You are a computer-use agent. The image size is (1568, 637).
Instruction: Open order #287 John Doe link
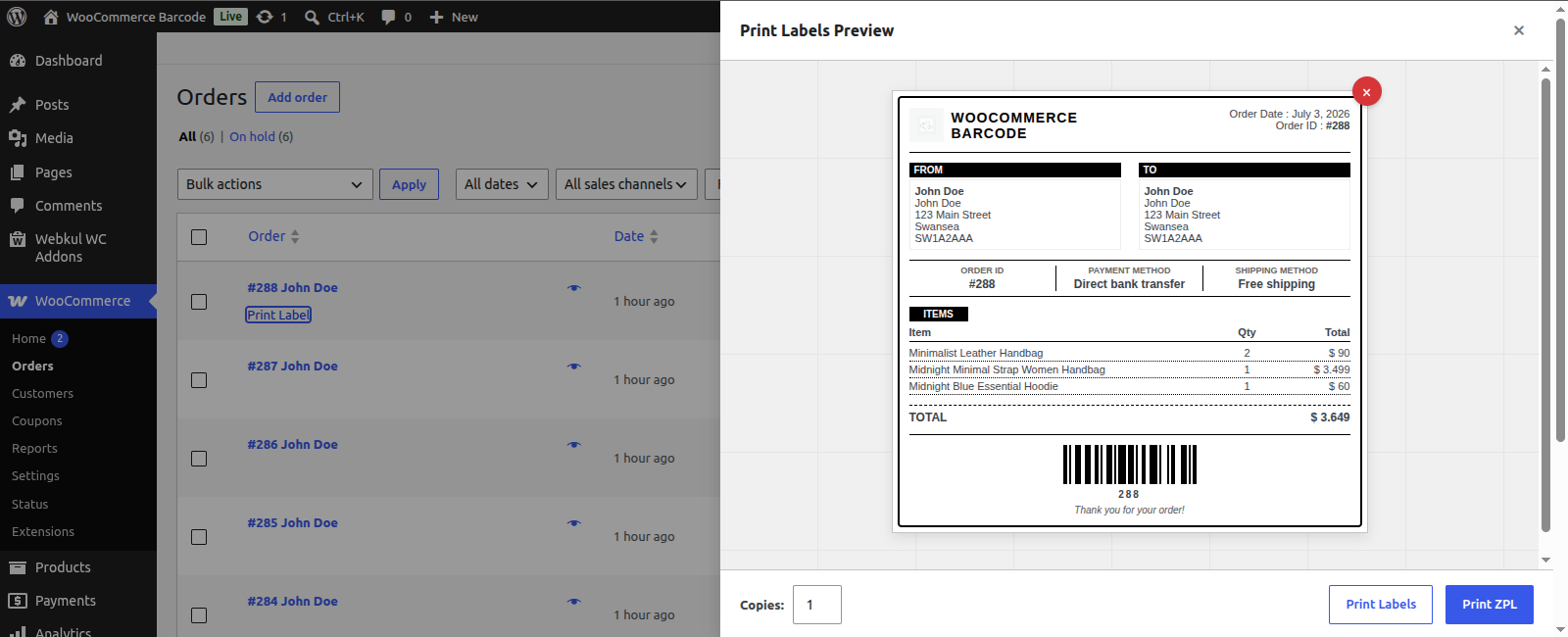click(292, 366)
